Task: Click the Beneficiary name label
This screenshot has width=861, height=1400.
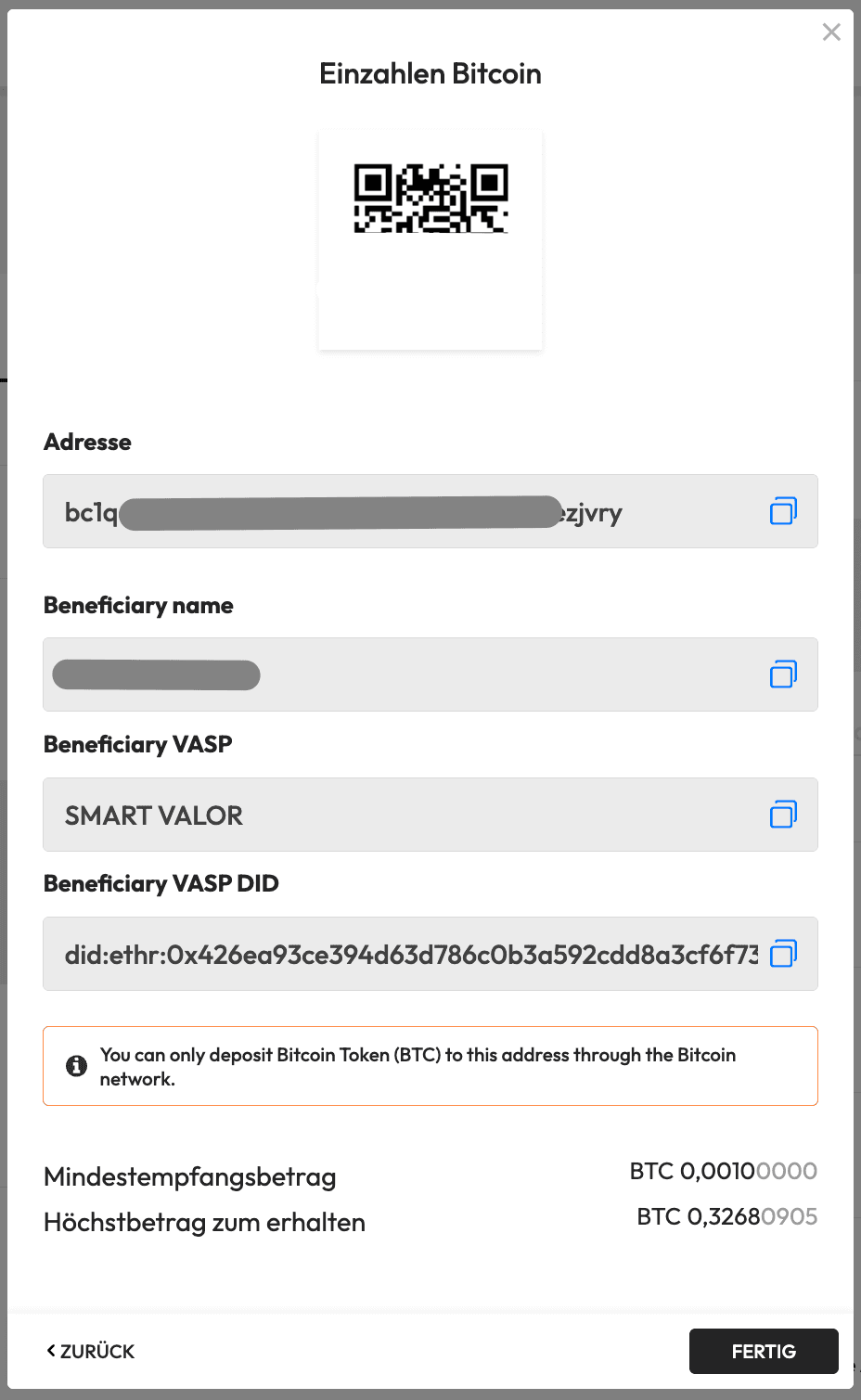Action: (139, 606)
